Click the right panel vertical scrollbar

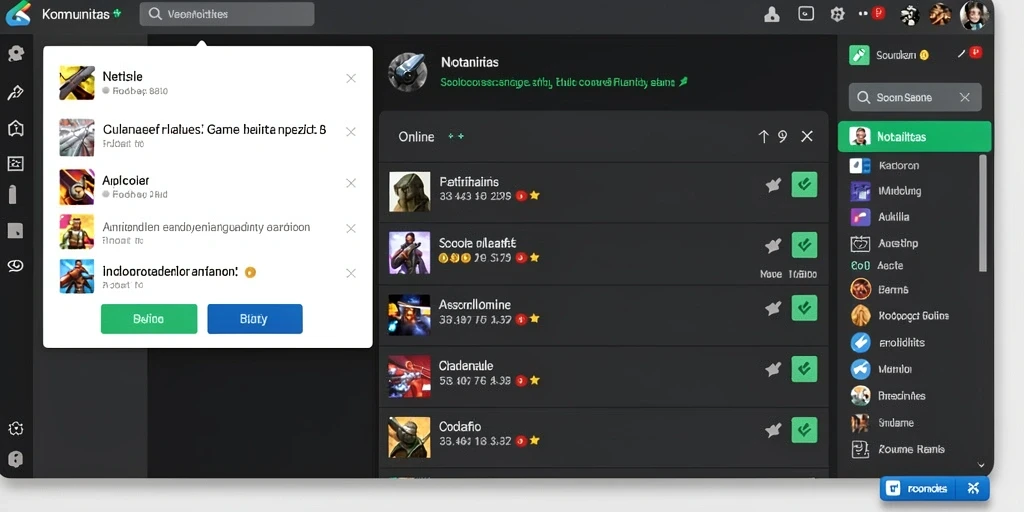click(983, 212)
